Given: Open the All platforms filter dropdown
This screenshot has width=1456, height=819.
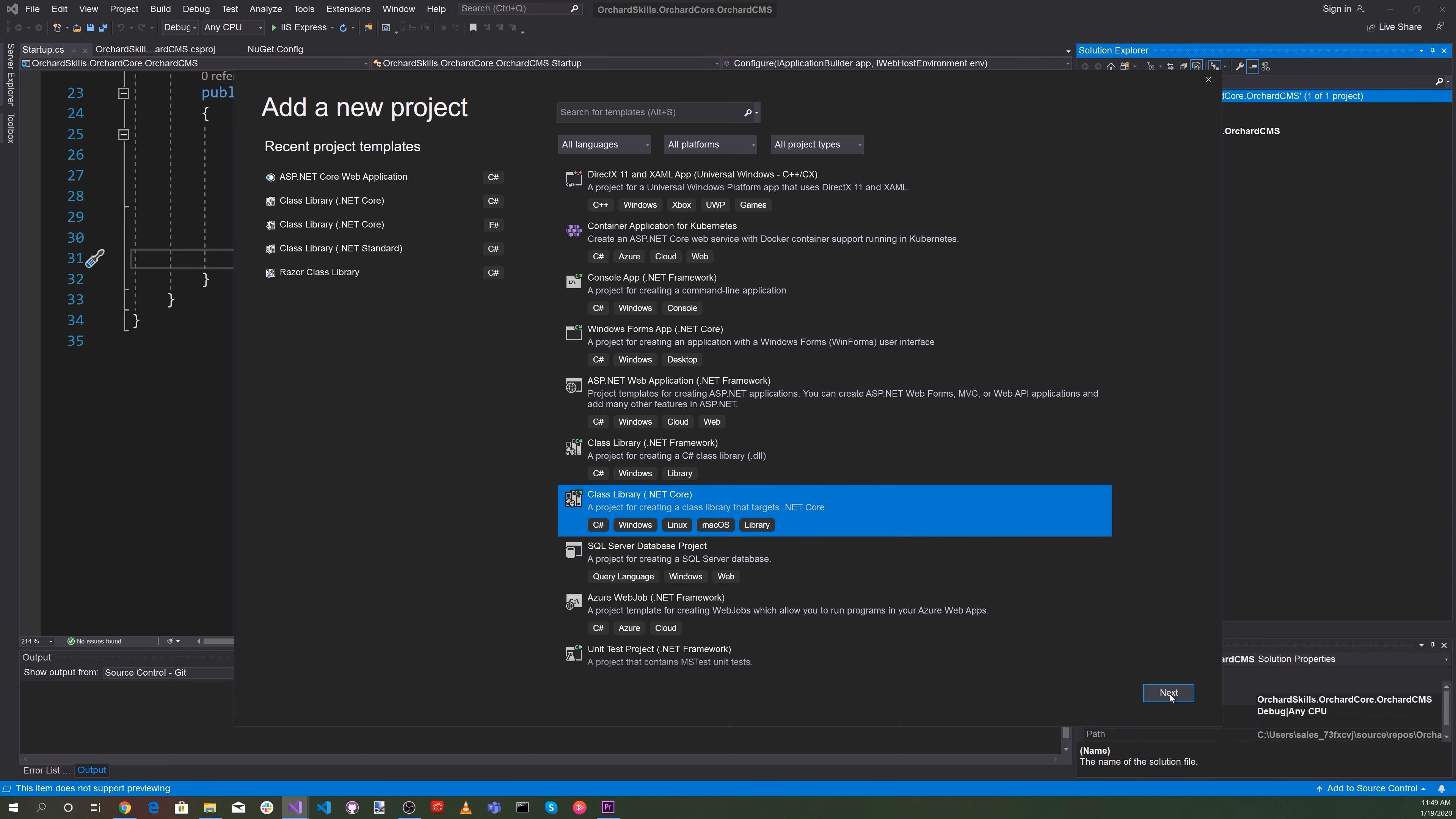Looking at the screenshot, I should point(710,145).
